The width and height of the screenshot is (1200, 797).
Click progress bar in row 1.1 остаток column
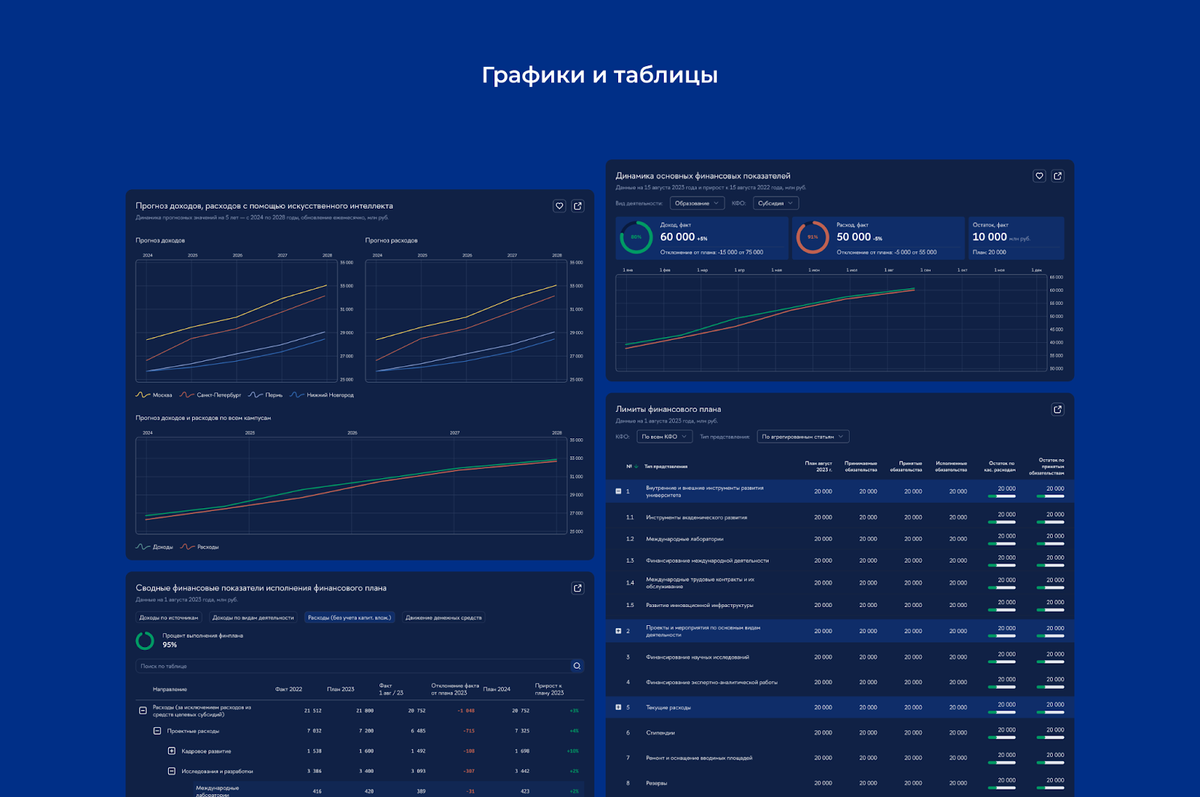coord(1001,522)
